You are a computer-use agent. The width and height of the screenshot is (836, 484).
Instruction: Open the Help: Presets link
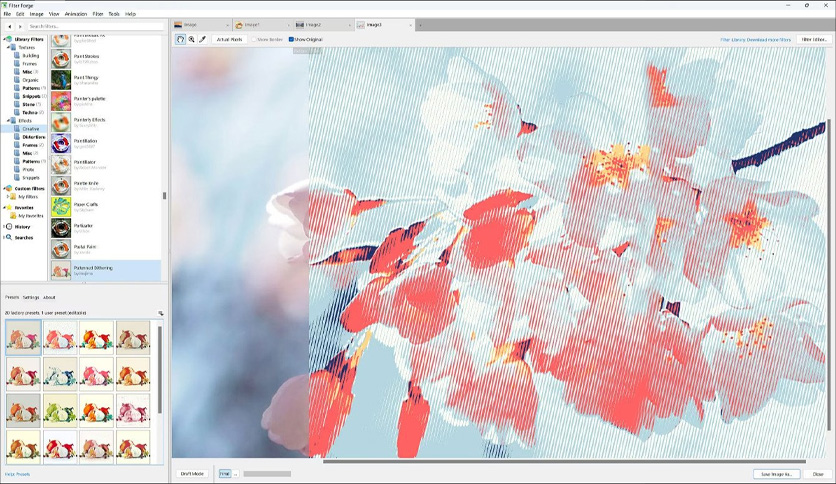click(18, 474)
